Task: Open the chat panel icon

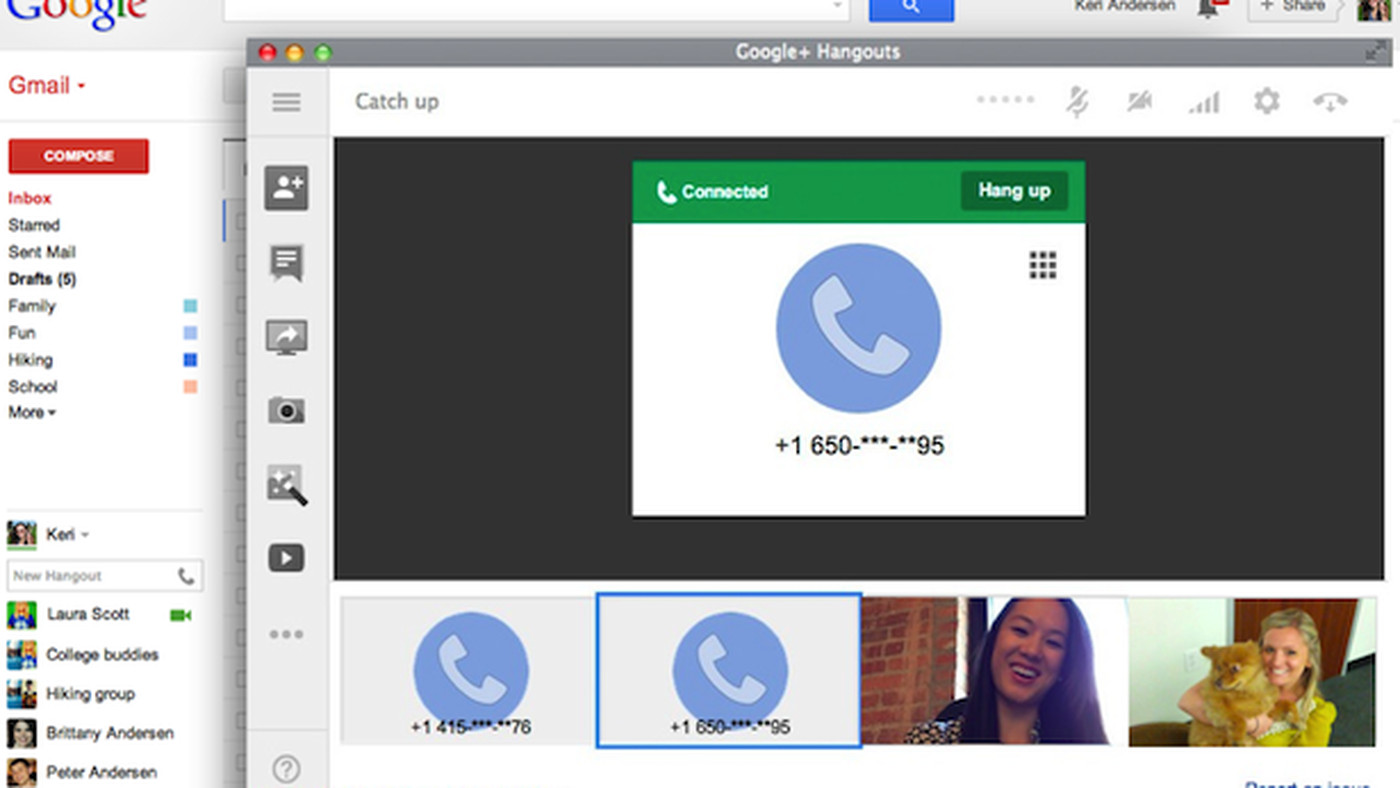Action: 286,263
